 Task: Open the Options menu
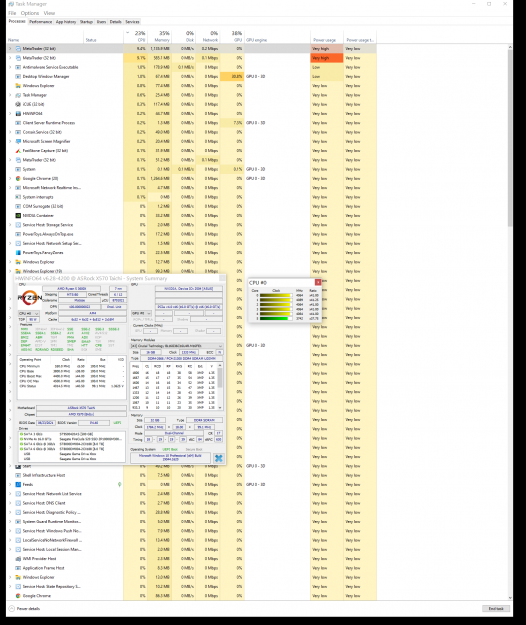click(30, 13)
